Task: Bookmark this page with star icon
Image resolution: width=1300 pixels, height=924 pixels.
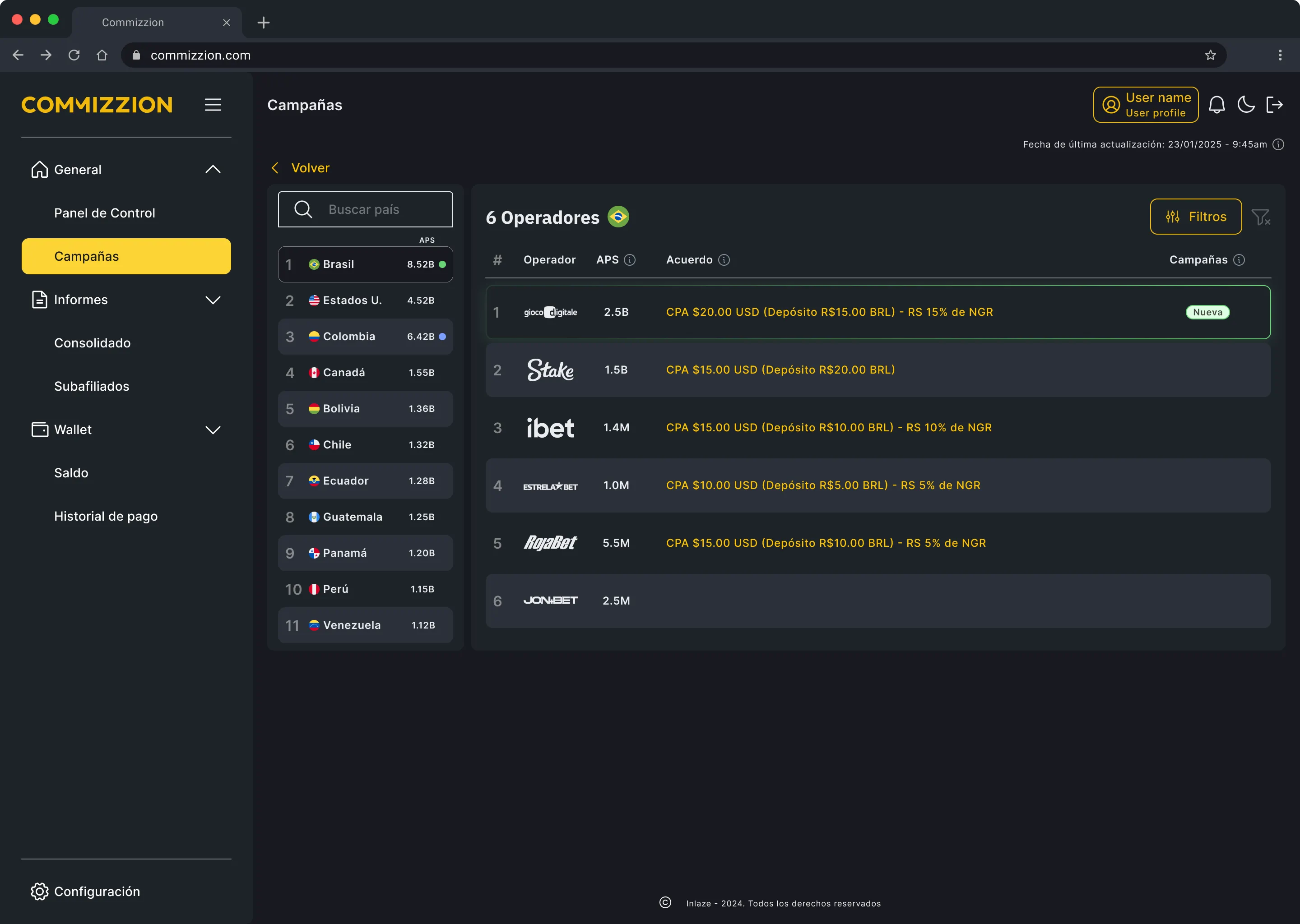Action: (1211, 55)
